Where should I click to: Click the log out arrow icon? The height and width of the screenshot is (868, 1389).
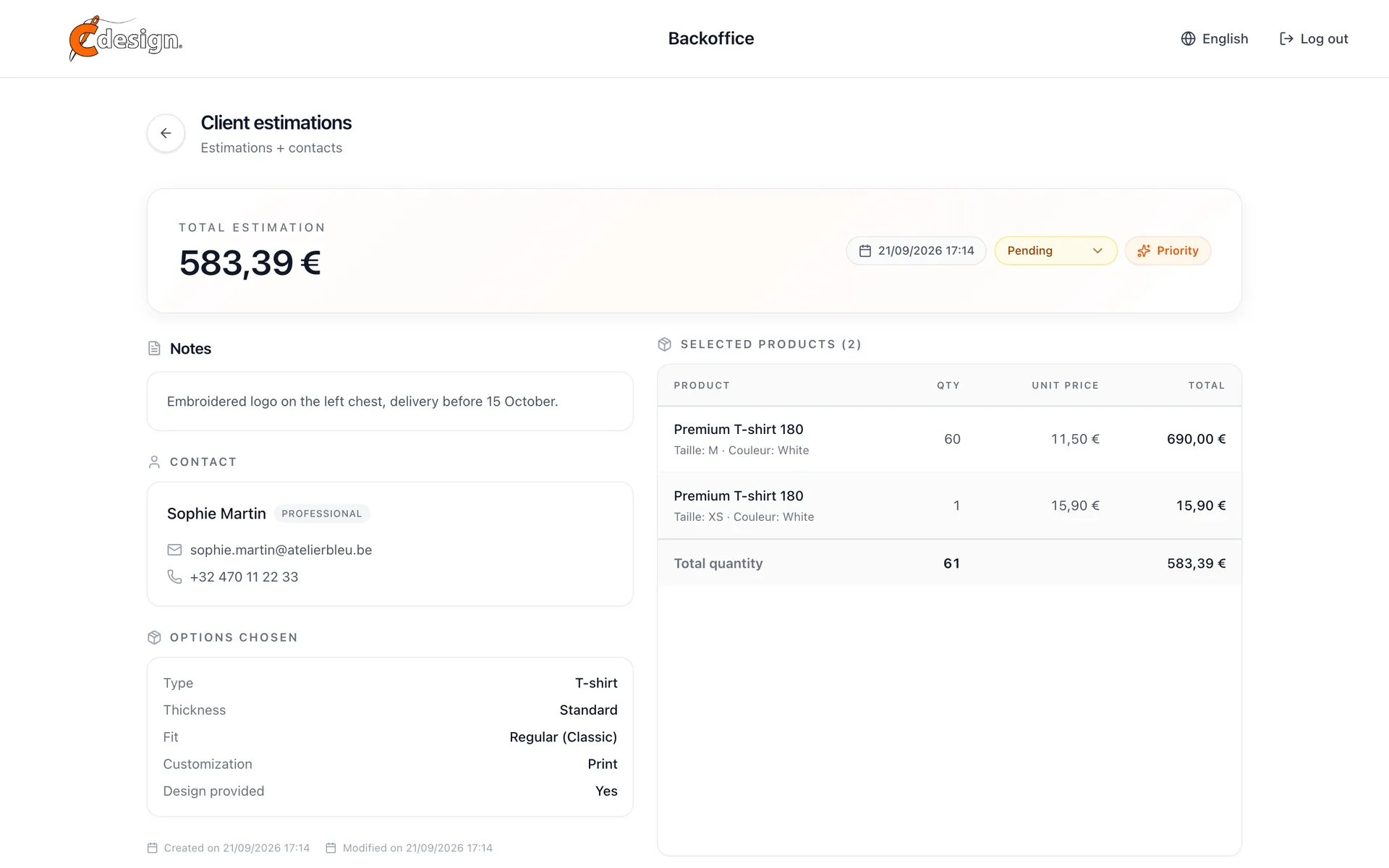pyautogui.click(x=1286, y=38)
